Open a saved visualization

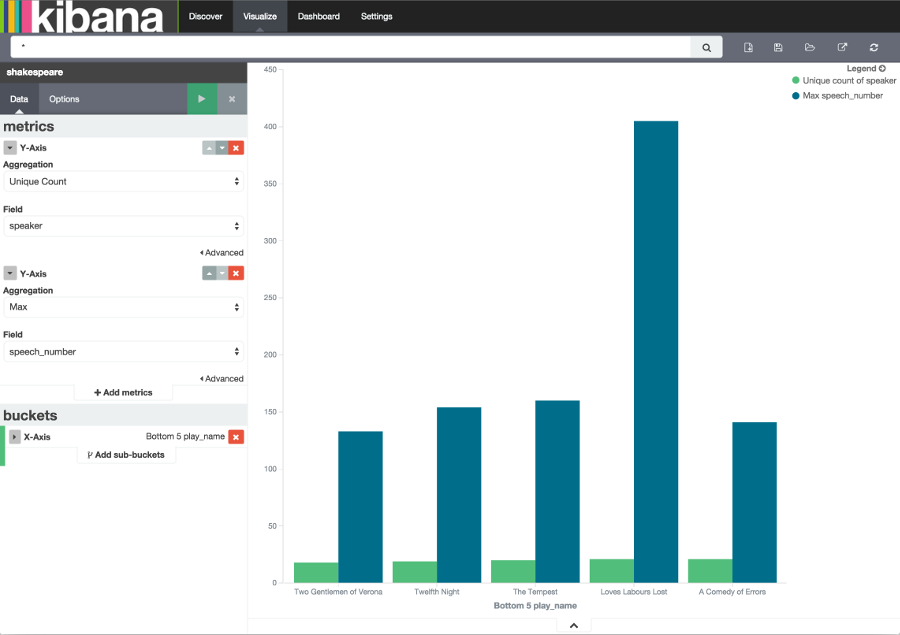tap(809, 46)
